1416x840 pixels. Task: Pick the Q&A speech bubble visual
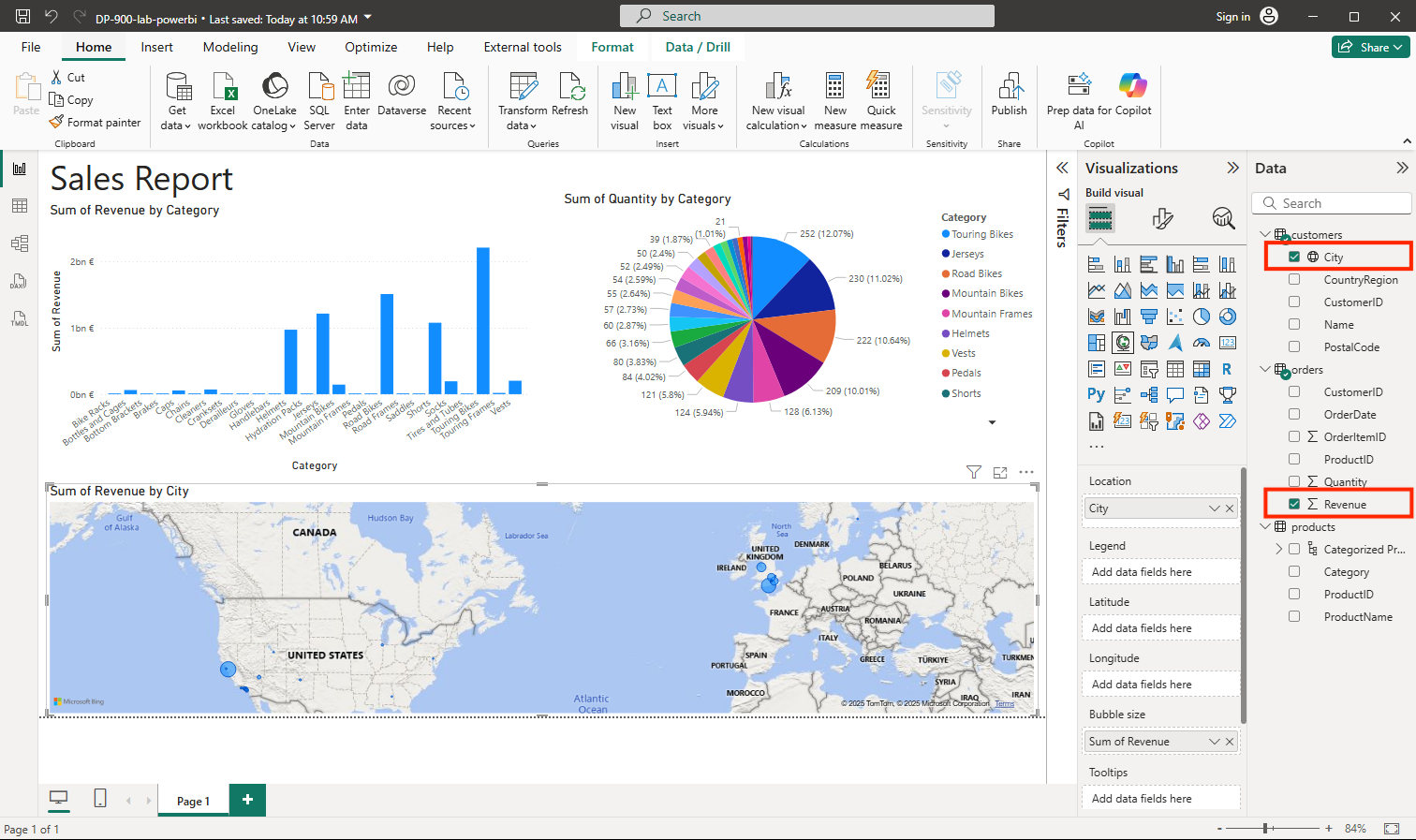[x=1175, y=395]
